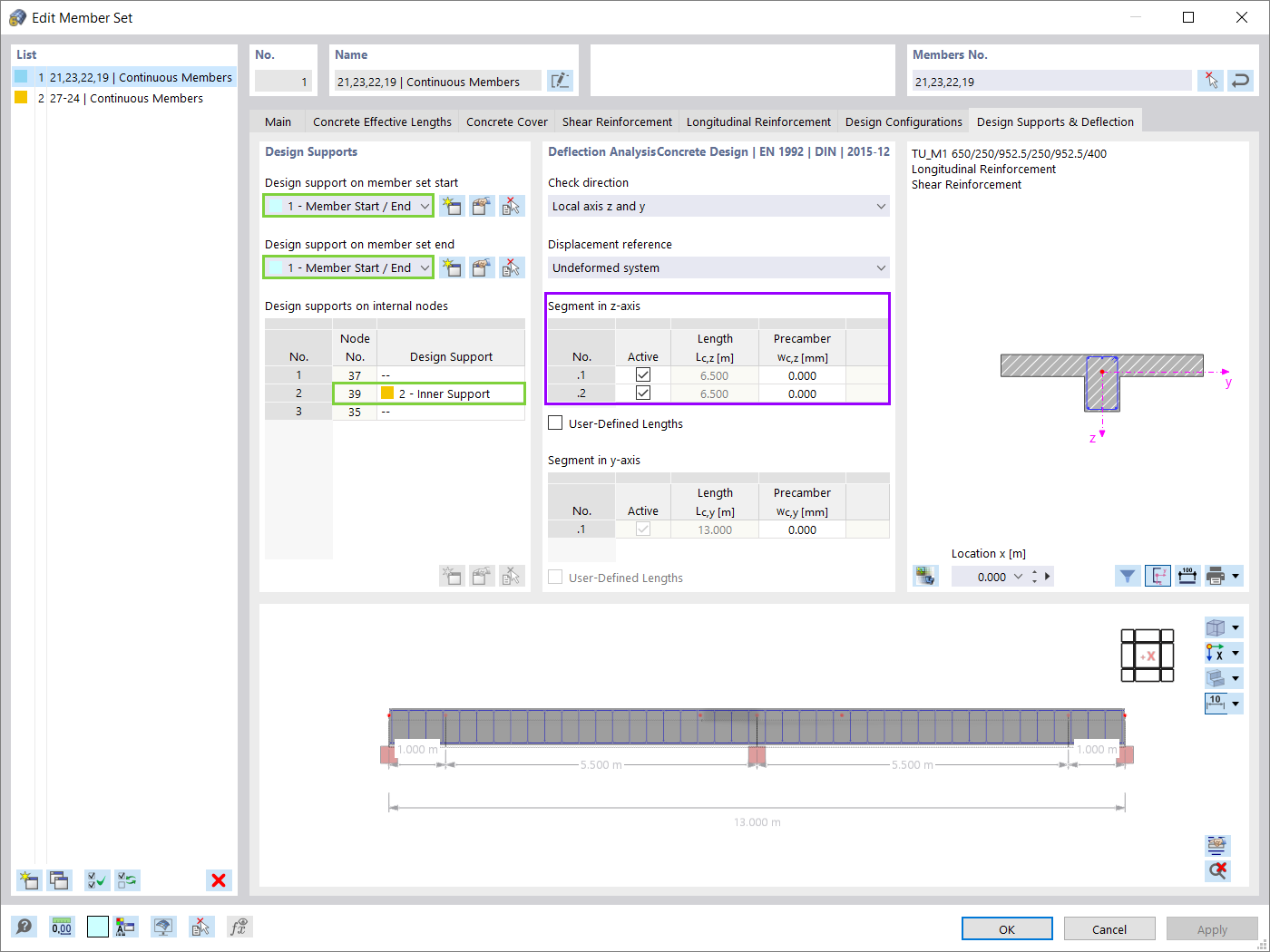Uncheck Active for segment .1 in z-axis

642,374
